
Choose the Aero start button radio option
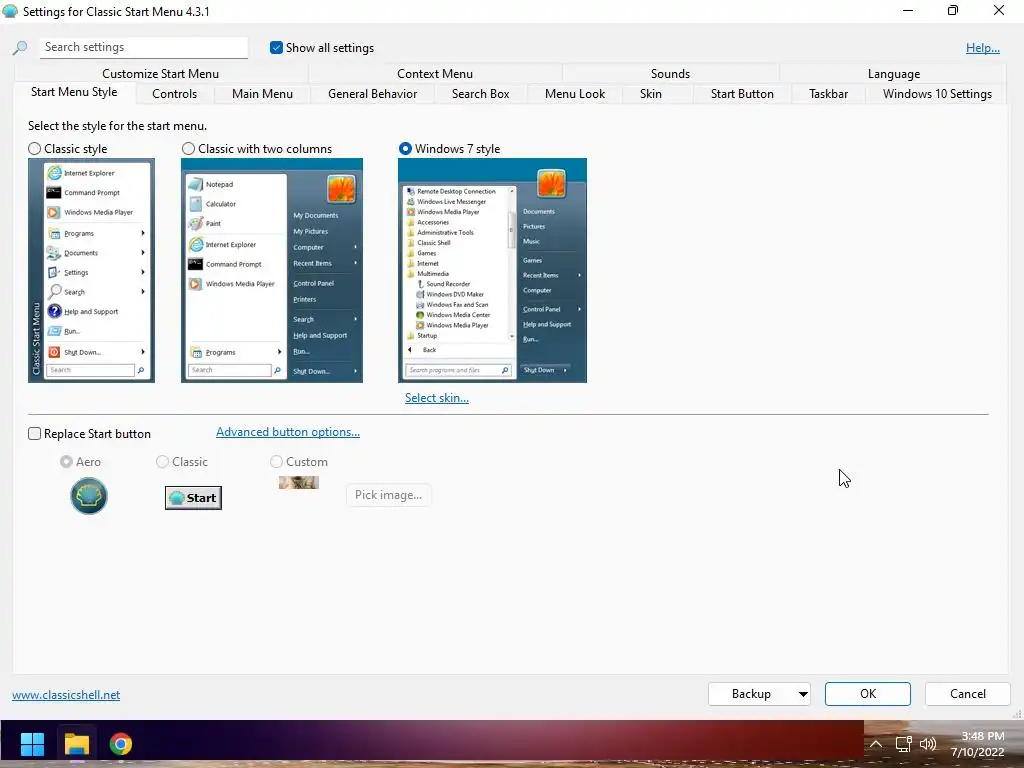pos(66,462)
